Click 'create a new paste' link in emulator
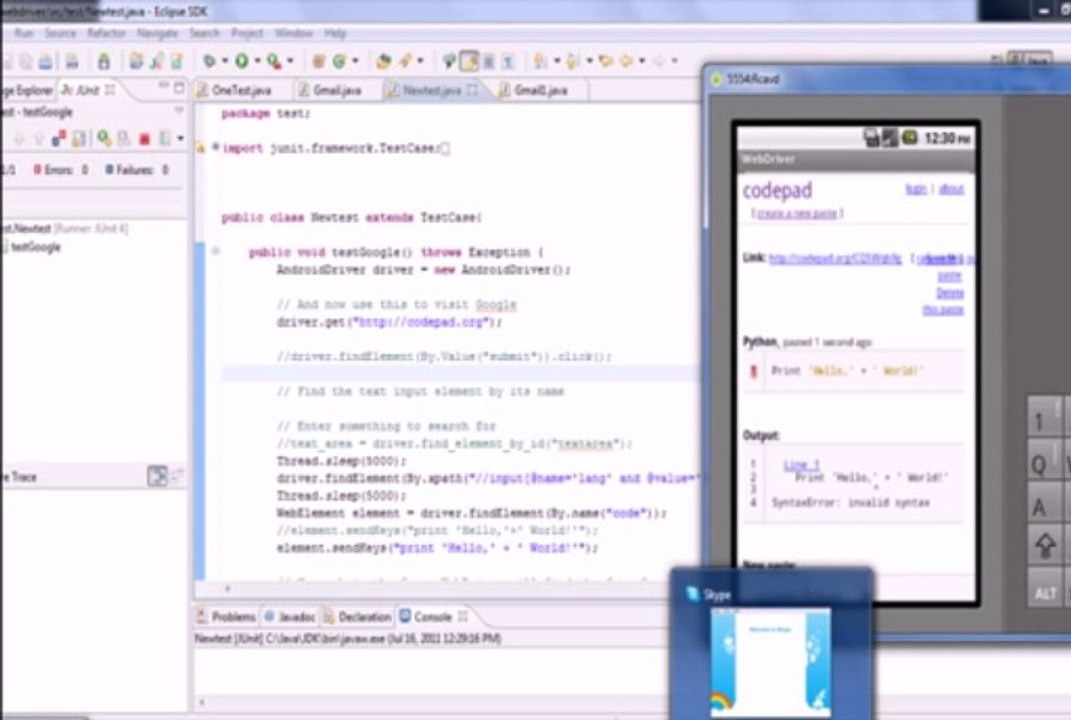This screenshot has width=1071, height=720. click(797, 214)
